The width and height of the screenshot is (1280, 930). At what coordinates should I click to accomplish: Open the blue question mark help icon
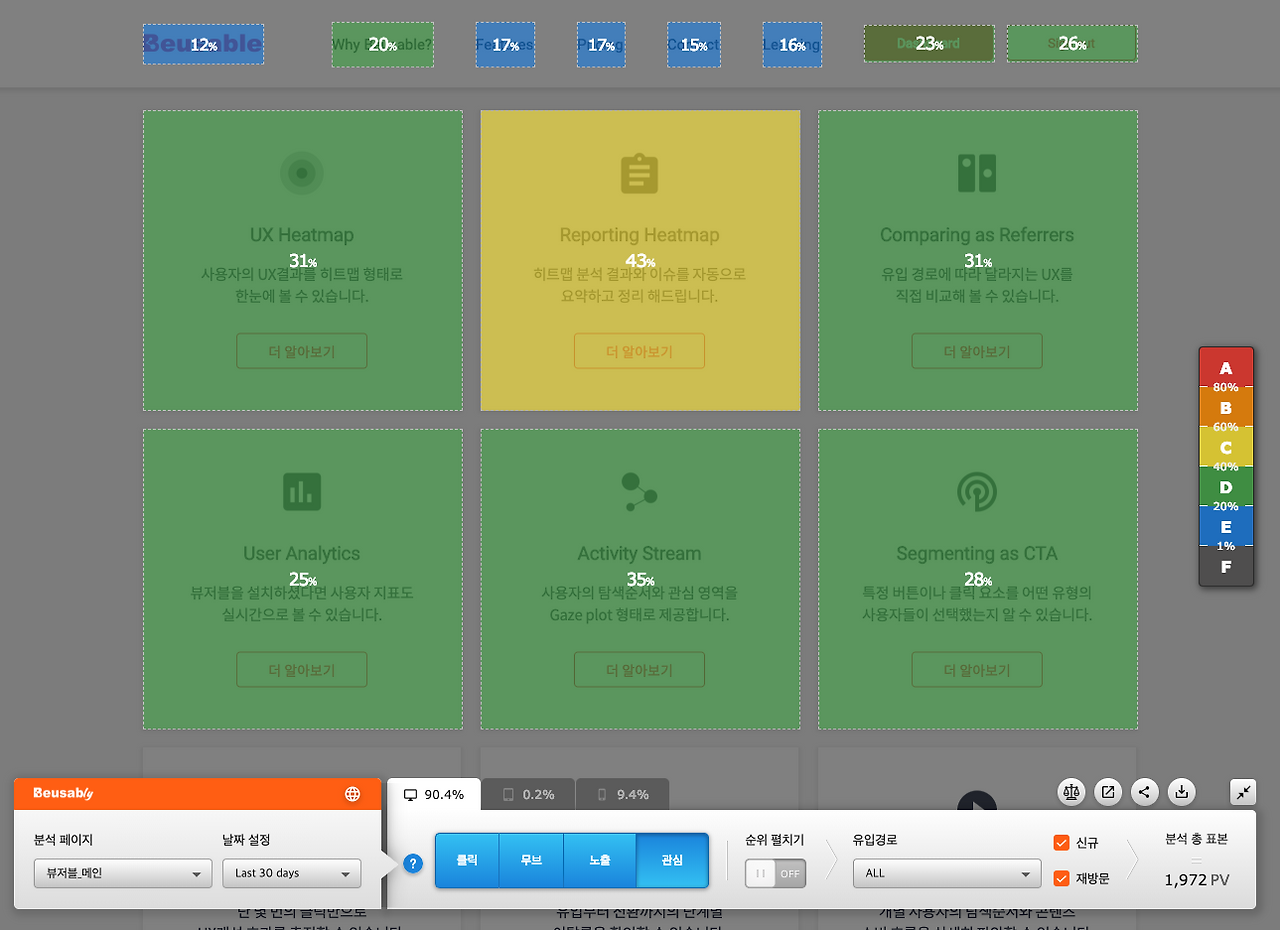[x=413, y=863]
